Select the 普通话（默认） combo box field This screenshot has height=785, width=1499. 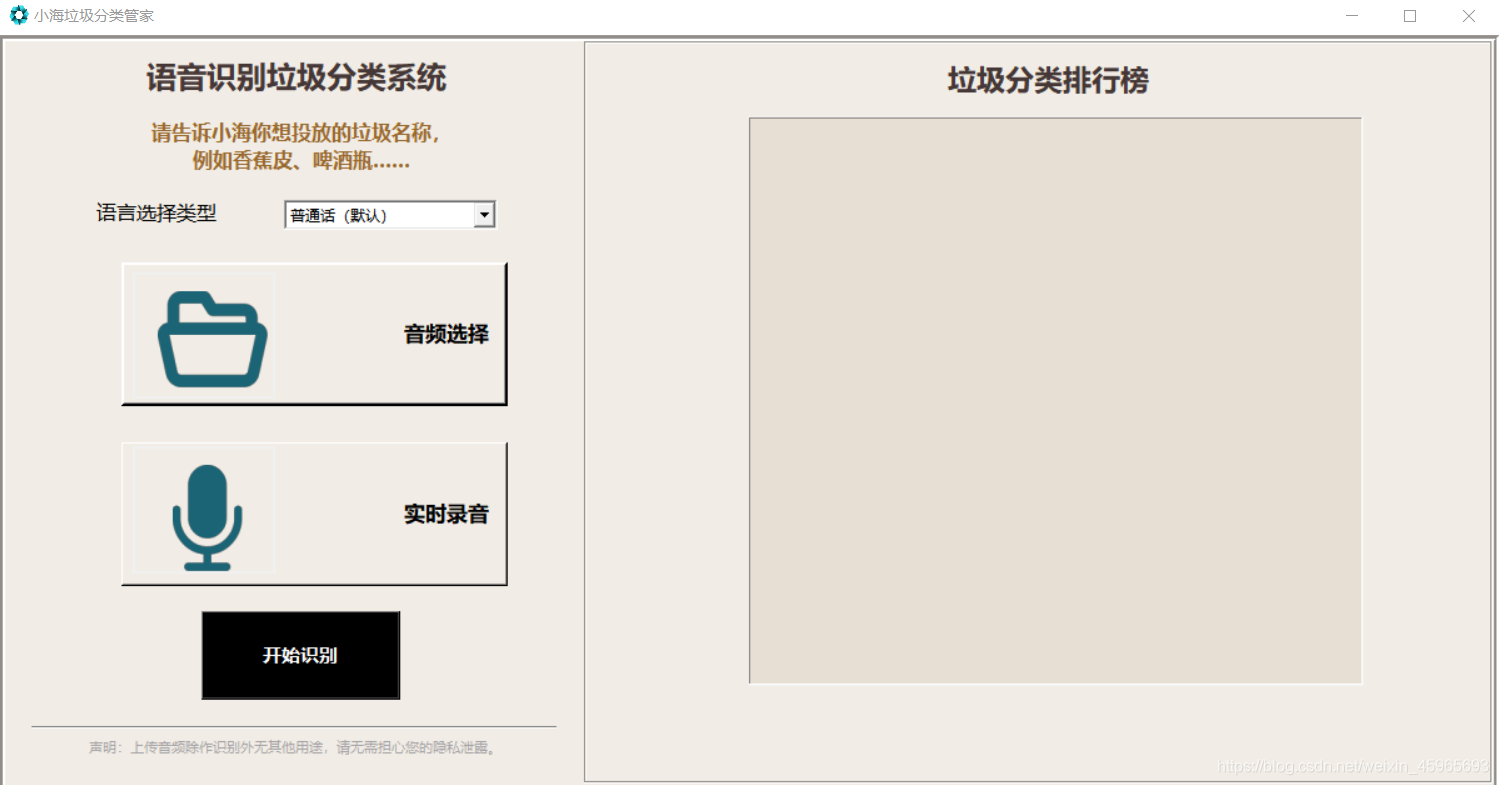[390, 215]
